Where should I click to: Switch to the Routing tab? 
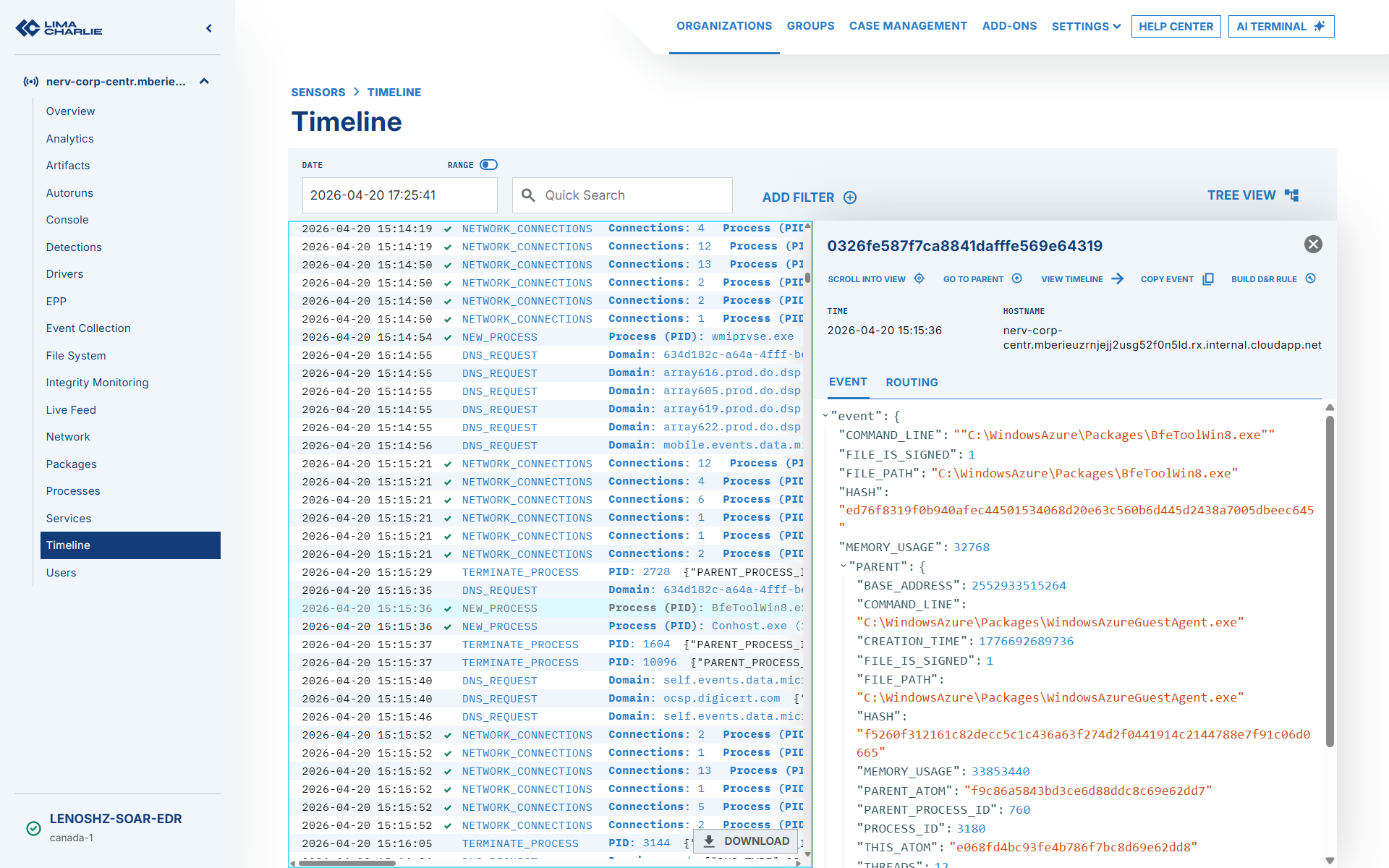pos(912,382)
